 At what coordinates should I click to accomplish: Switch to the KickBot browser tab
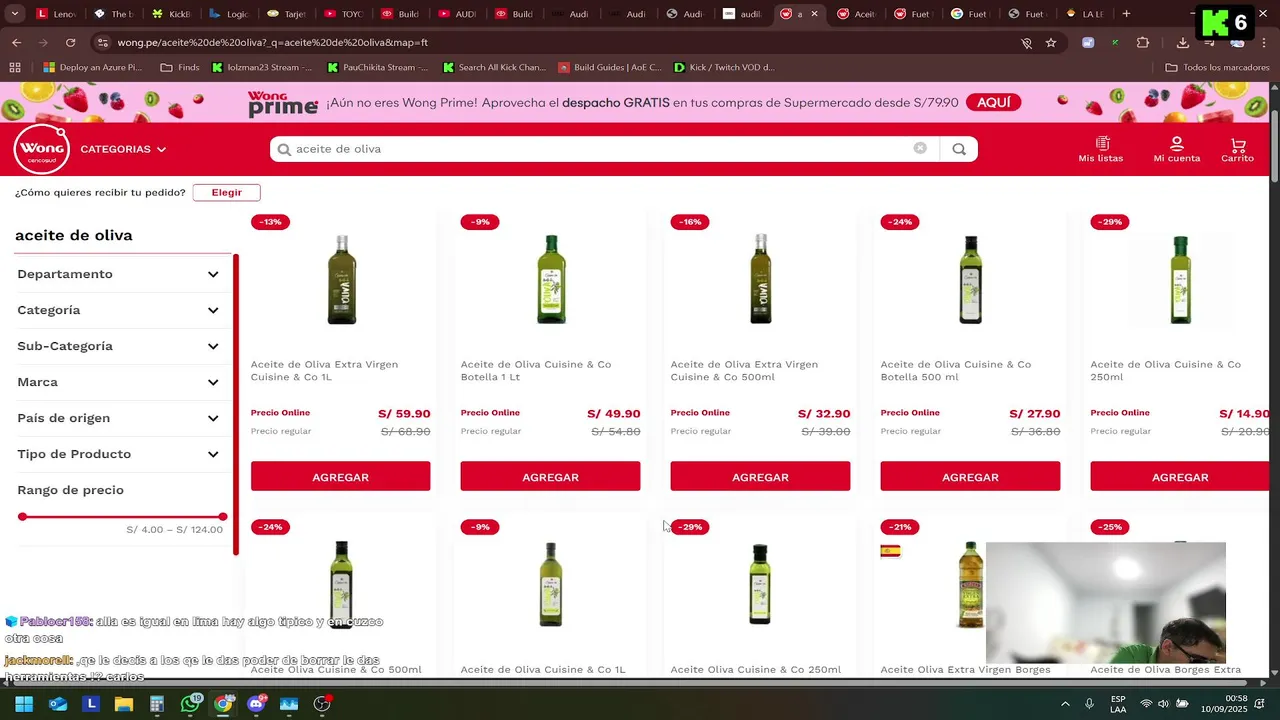[171, 14]
